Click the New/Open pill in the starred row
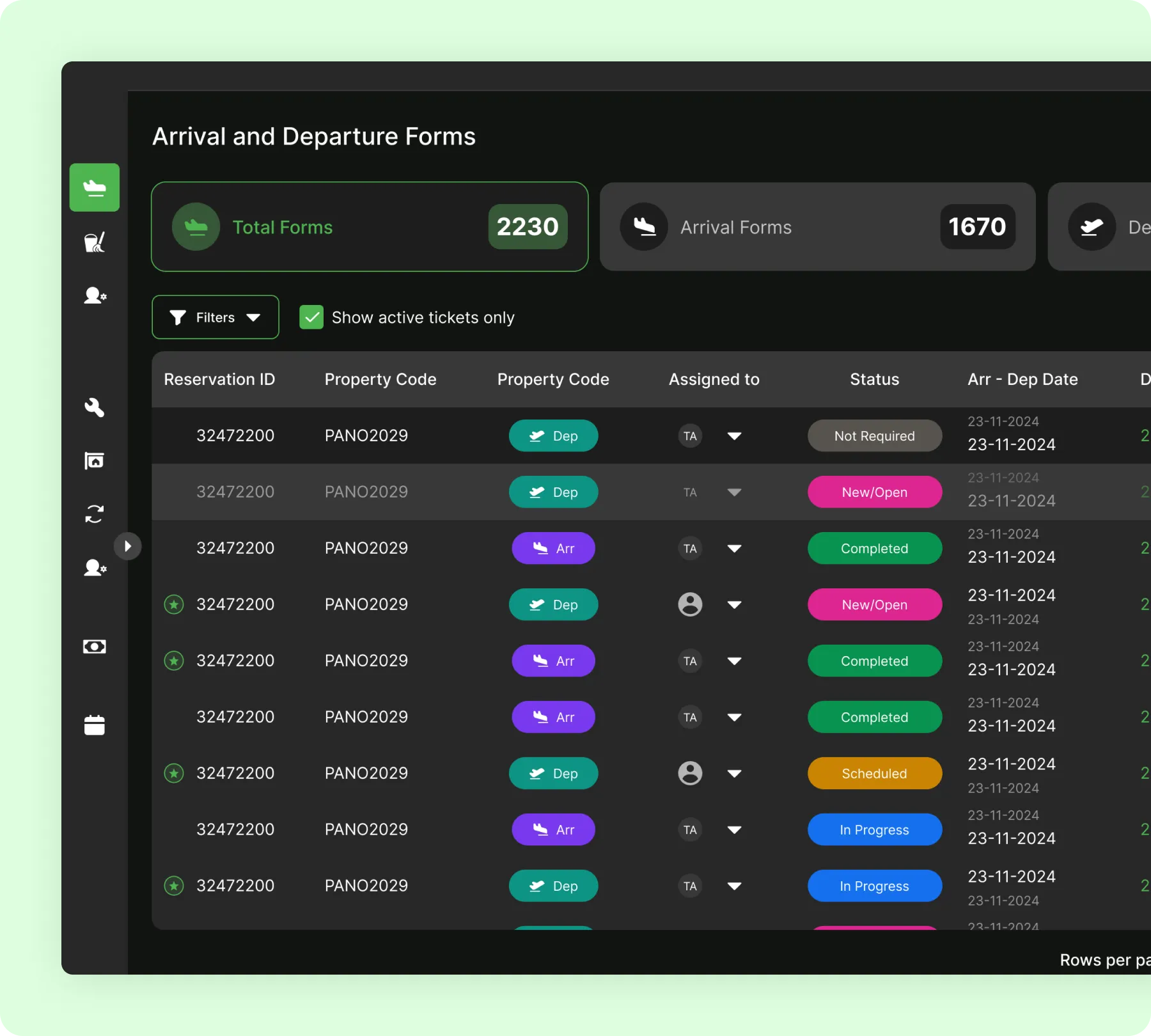This screenshot has width=1151, height=1036. [x=875, y=605]
